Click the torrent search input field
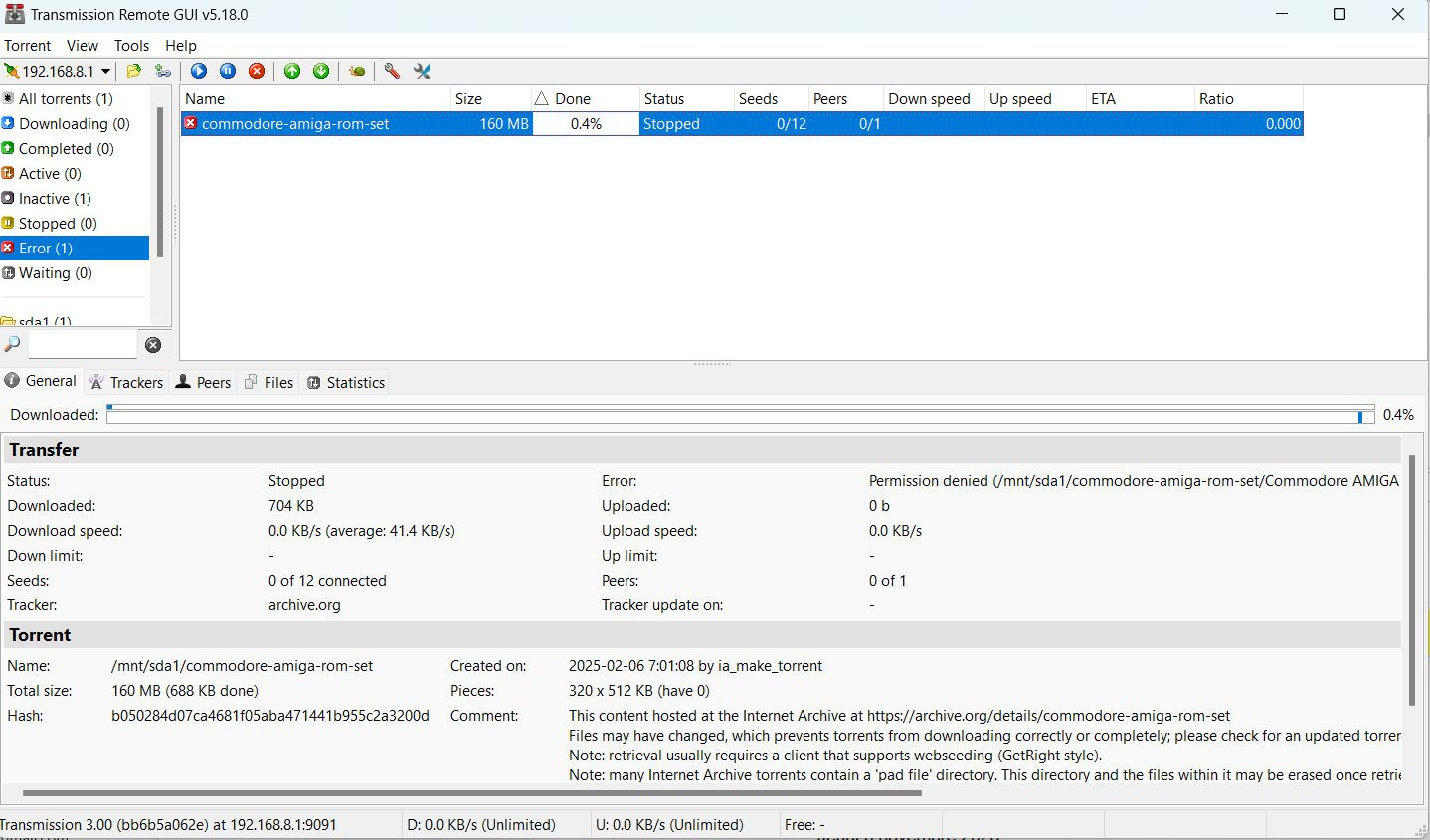This screenshot has width=1430, height=840. pos(83,345)
